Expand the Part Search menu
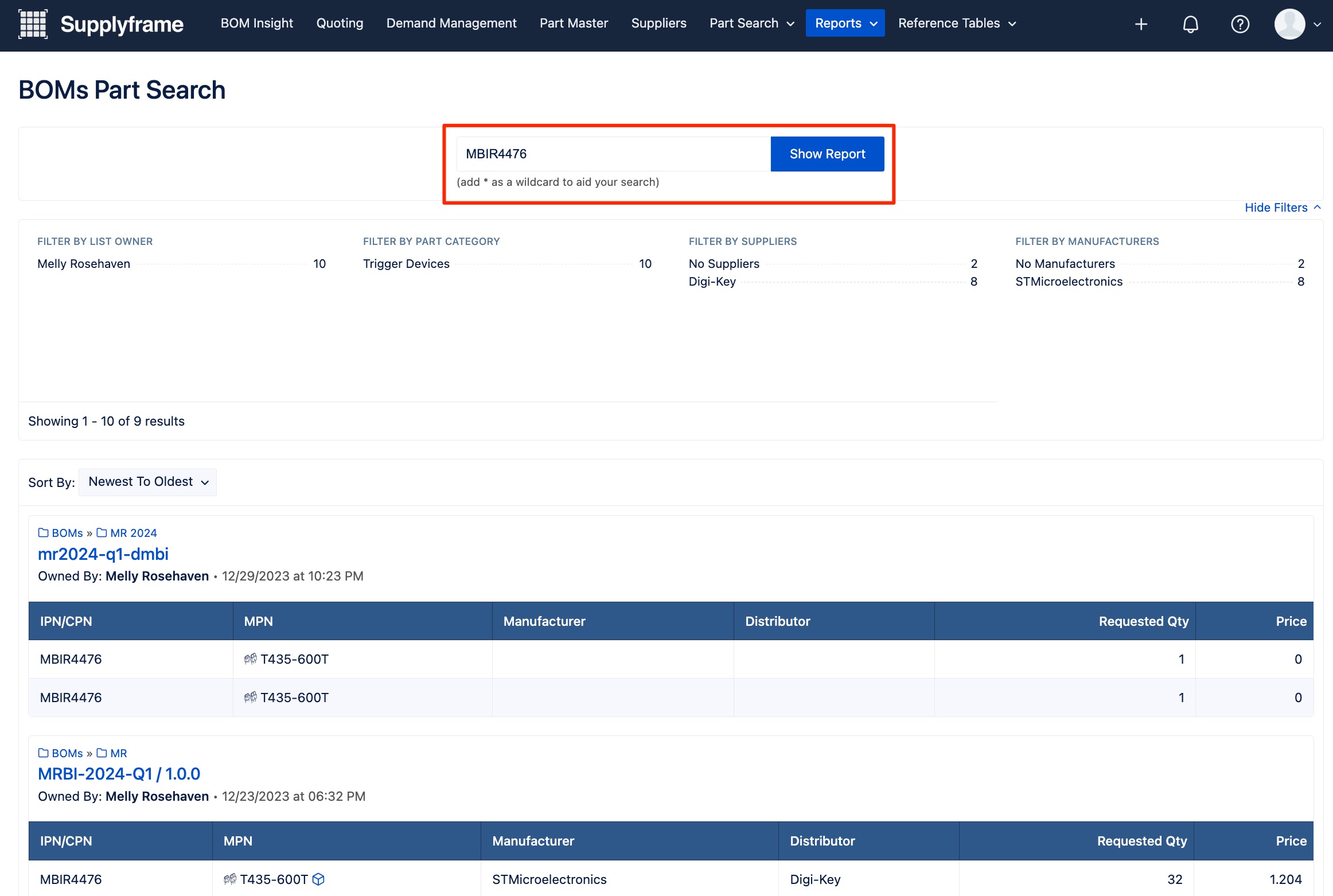Image resolution: width=1333 pixels, height=896 pixels. 751,23
